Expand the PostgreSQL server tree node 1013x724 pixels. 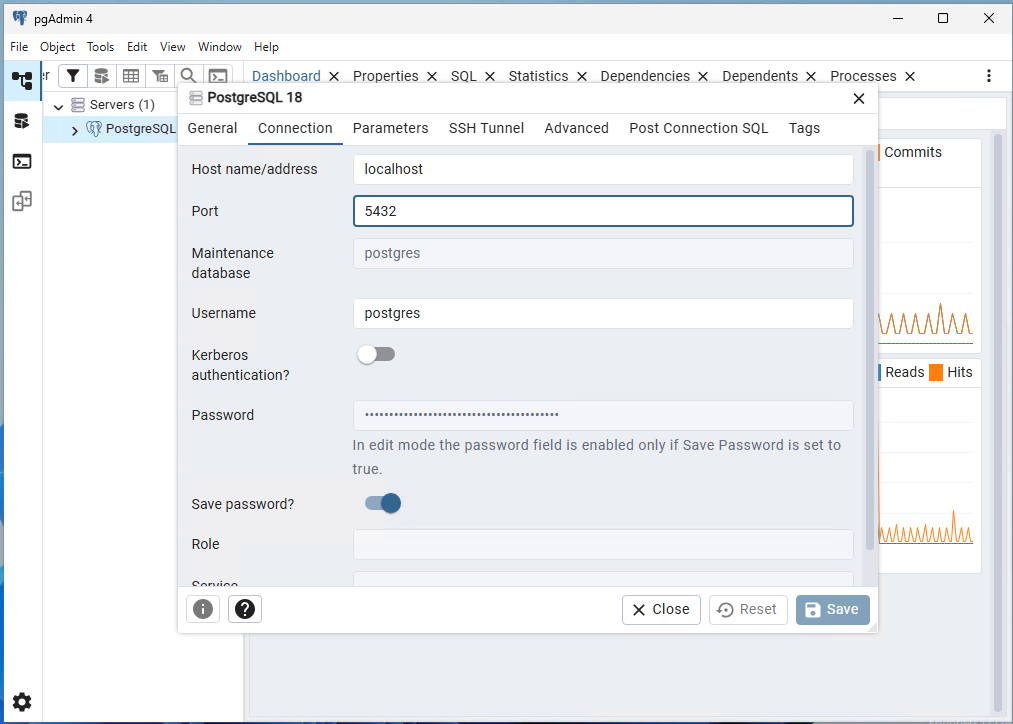pos(74,130)
